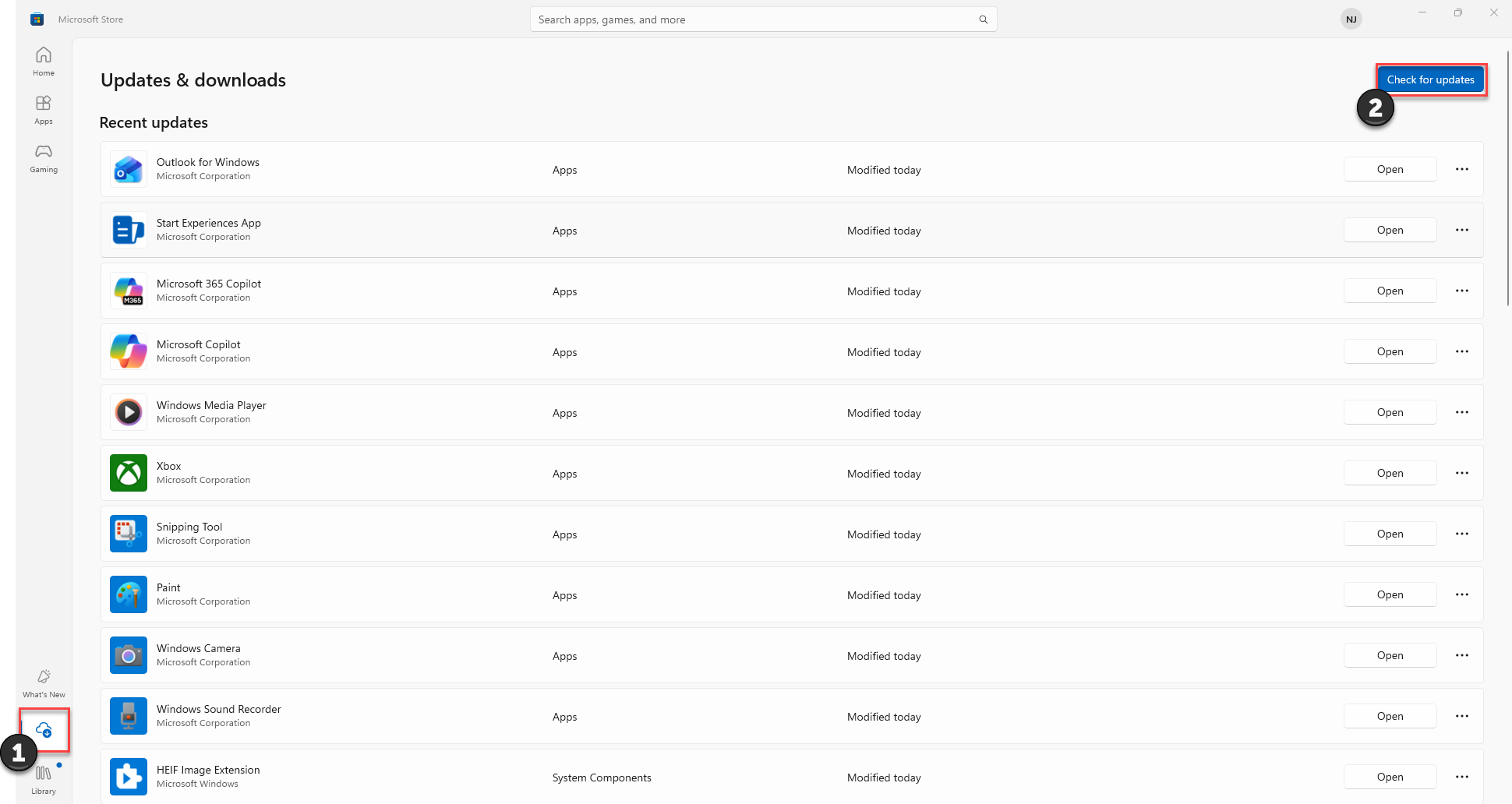
Task: Click 'Windows Media Player' name text
Action: (x=211, y=405)
